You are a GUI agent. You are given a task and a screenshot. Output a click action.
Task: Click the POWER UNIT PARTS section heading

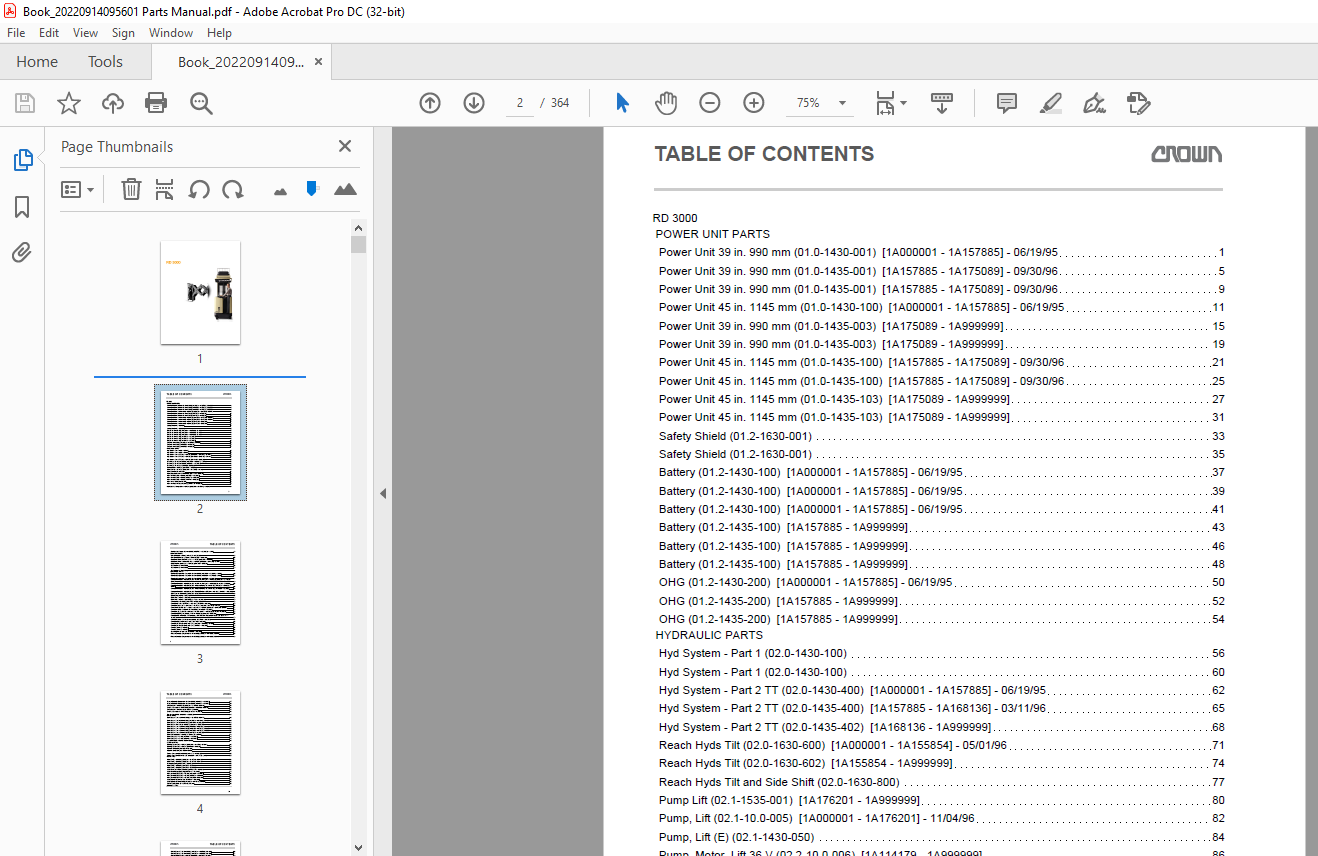(x=713, y=234)
